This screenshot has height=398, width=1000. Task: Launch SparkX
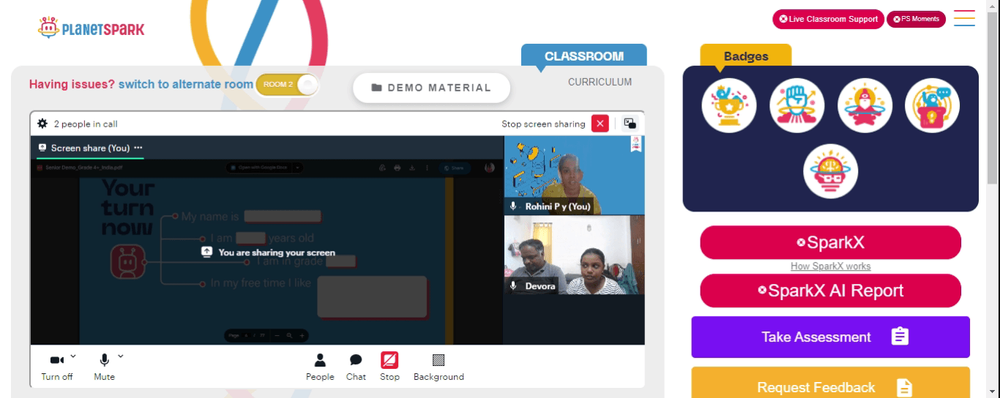[830, 242]
